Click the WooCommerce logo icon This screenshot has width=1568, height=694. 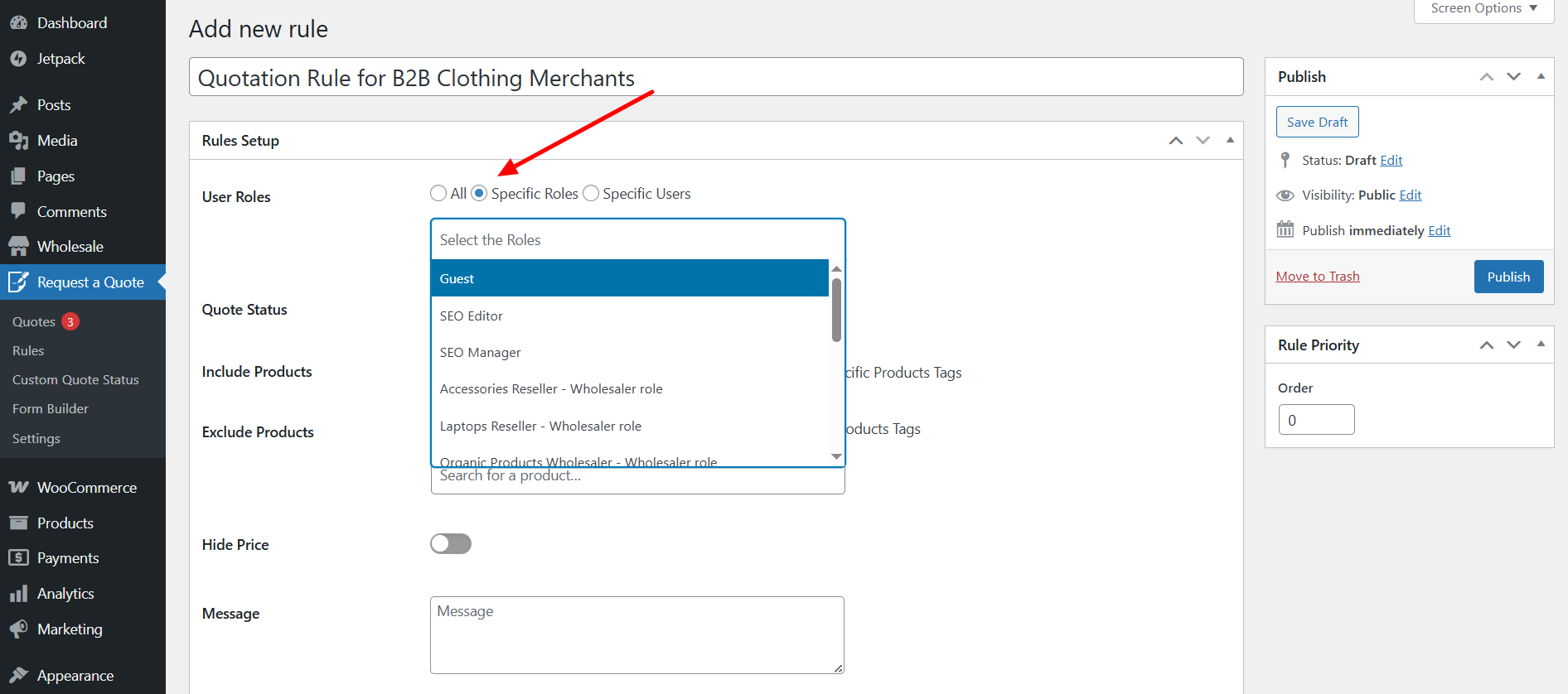(18, 488)
